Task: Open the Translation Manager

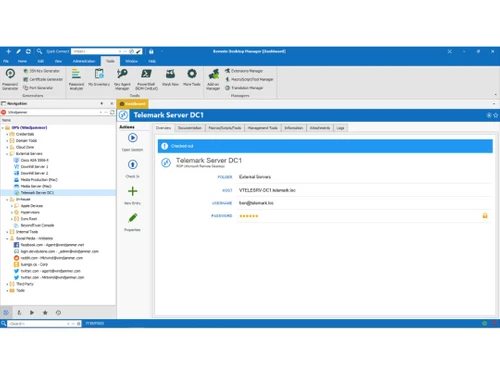Action: [x=244, y=88]
